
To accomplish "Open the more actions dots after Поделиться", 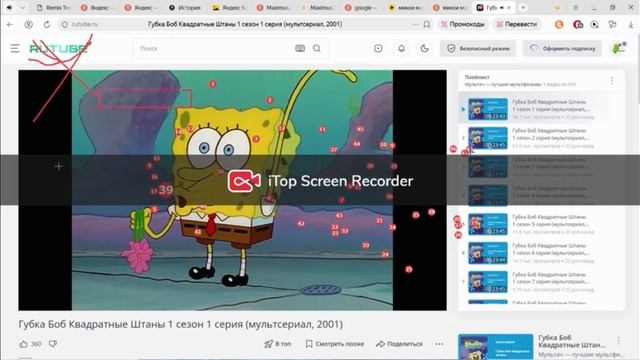I will (x=439, y=344).
